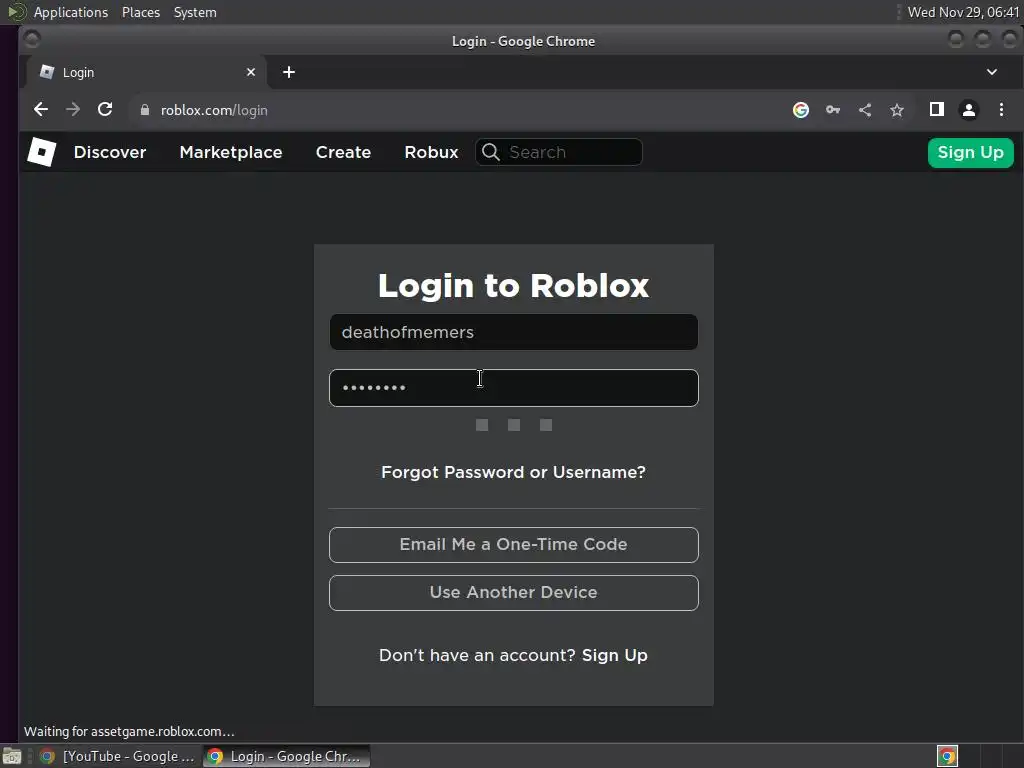Click the Login to Roblox heading
This screenshot has height=768, width=1024.
pyautogui.click(x=513, y=285)
